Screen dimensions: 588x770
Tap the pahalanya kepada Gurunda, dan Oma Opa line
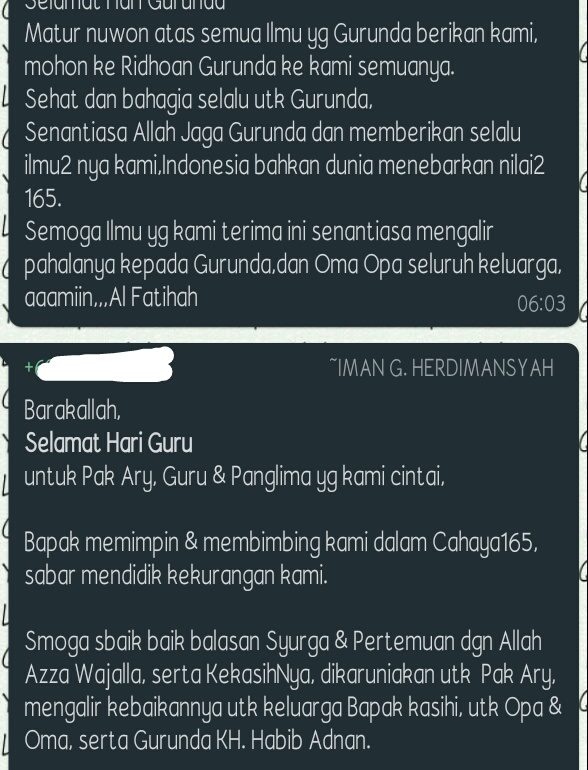(x=293, y=265)
